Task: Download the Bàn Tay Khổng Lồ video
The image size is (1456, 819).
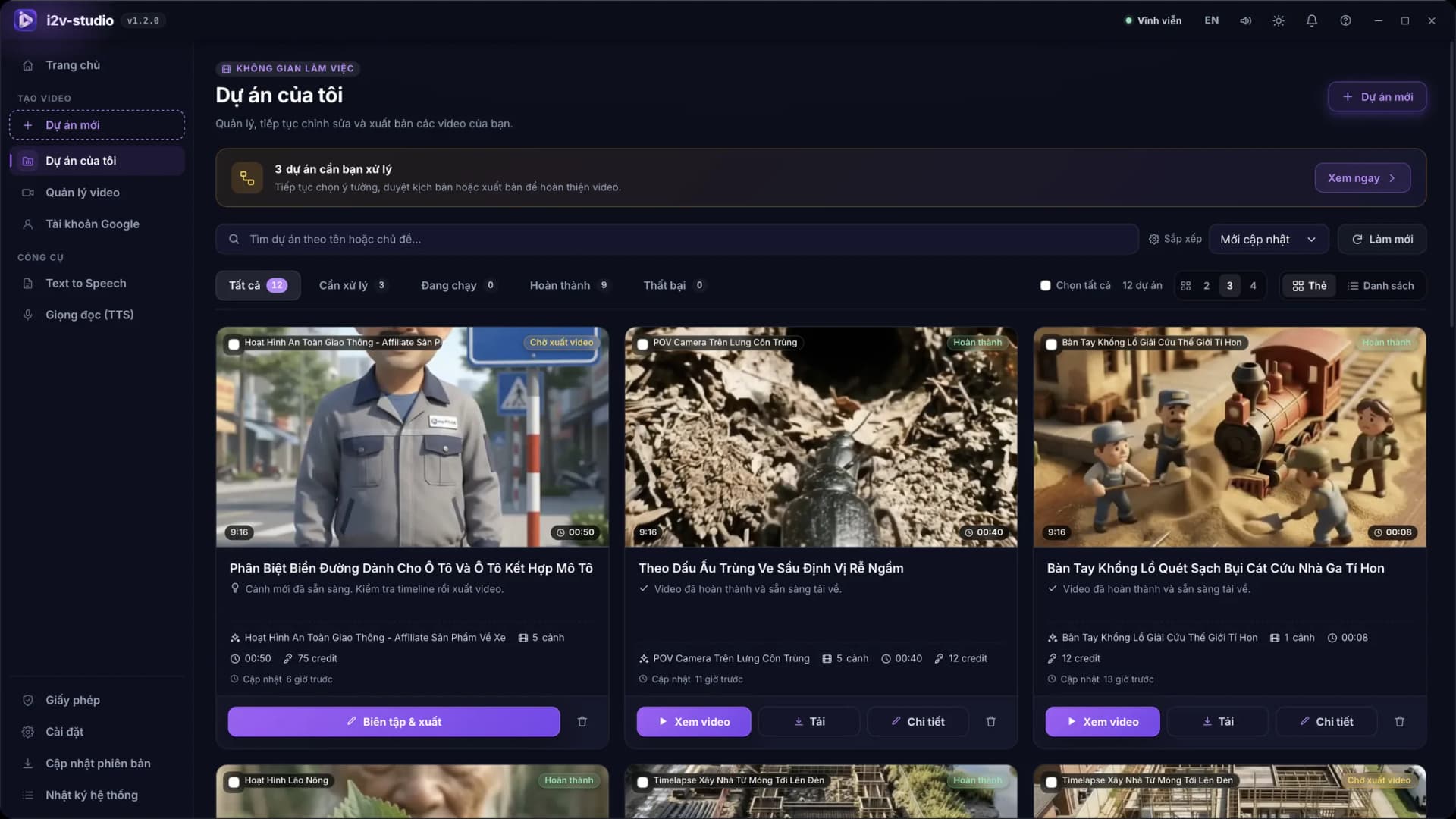Action: 1218,721
